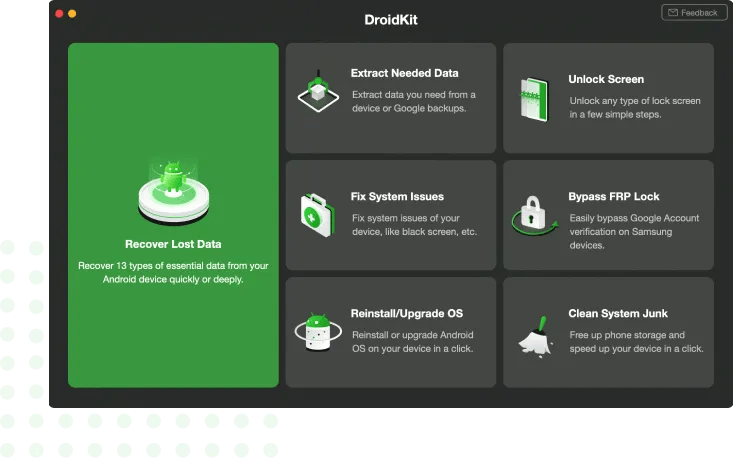Screen dimensions: 733x458
Task: Click the Clean System Junk broom icon
Action: (536, 337)
